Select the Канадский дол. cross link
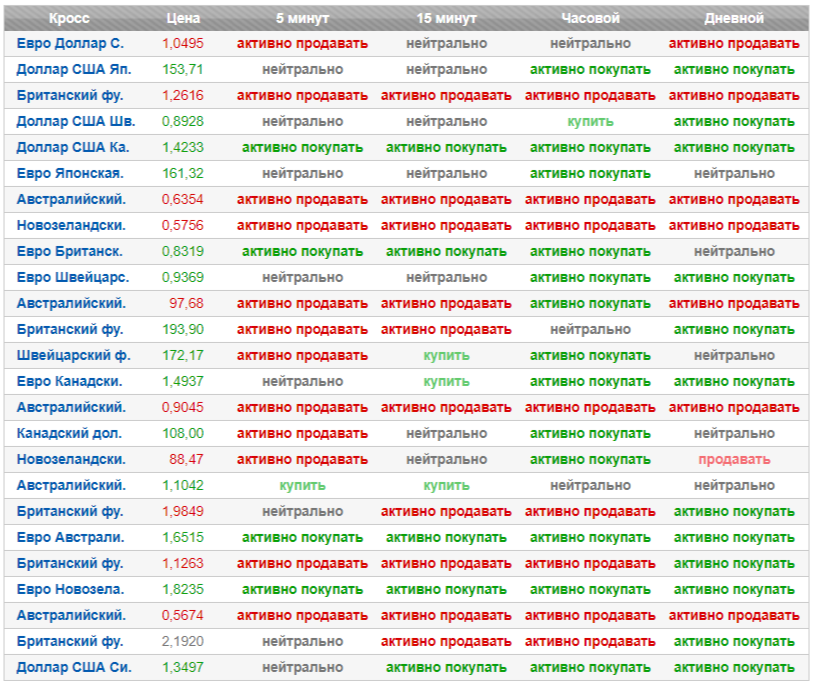 click(69, 433)
